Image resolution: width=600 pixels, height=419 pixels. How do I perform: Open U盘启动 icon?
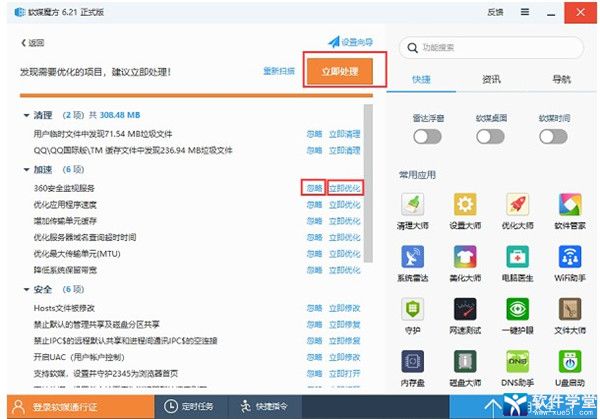pyautogui.click(x=570, y=361)
